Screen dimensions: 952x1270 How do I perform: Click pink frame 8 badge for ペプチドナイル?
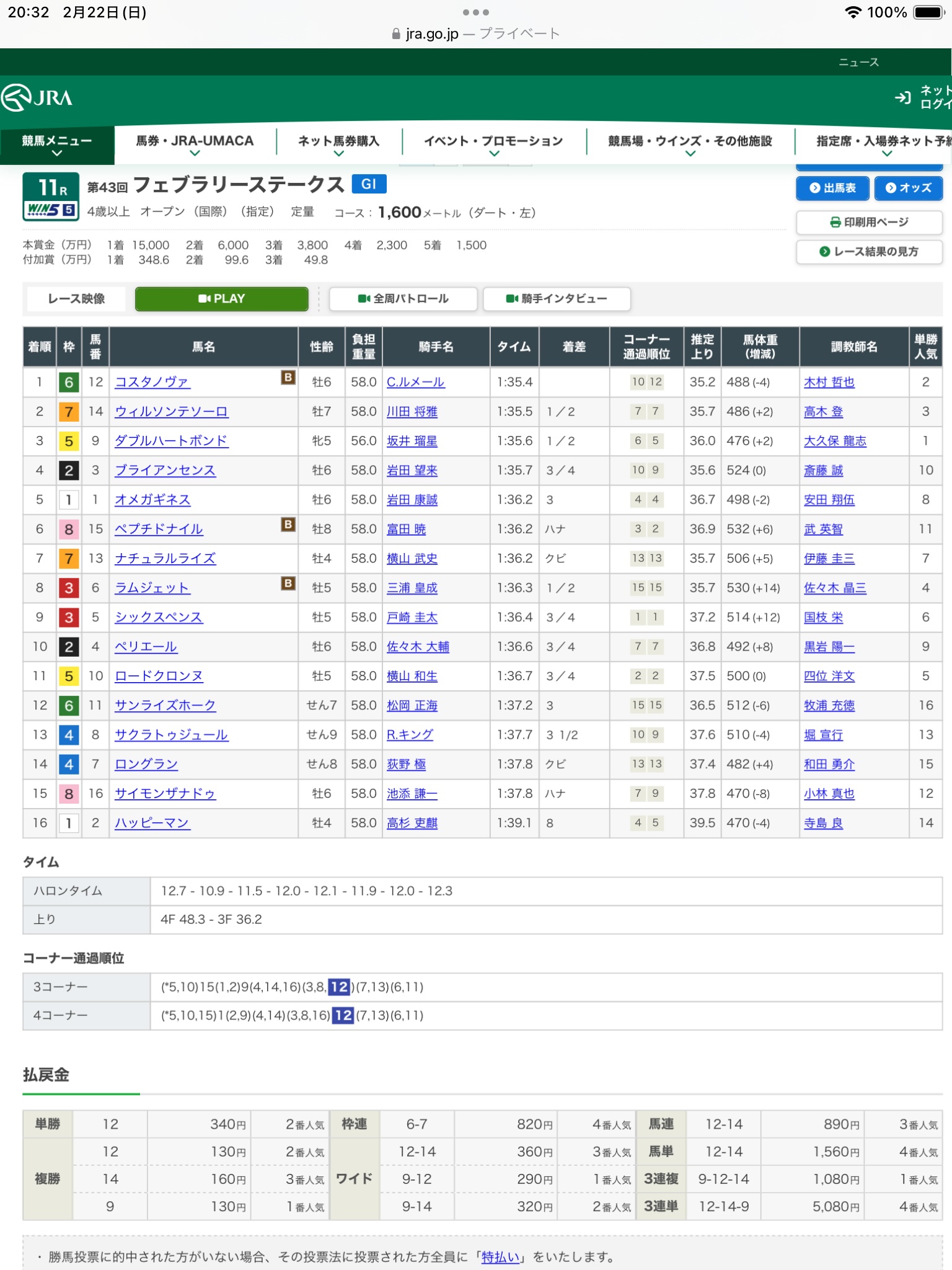pos(69,529)
